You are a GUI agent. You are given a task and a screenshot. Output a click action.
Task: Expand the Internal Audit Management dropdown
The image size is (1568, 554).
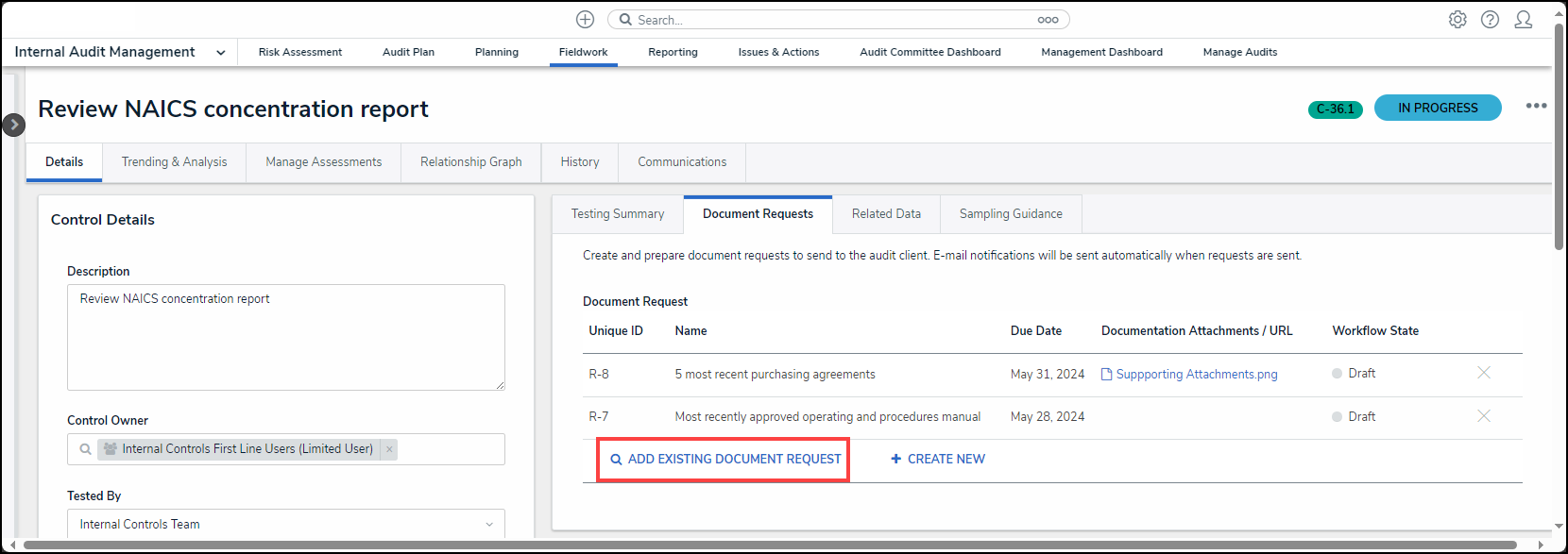[220, 53]
